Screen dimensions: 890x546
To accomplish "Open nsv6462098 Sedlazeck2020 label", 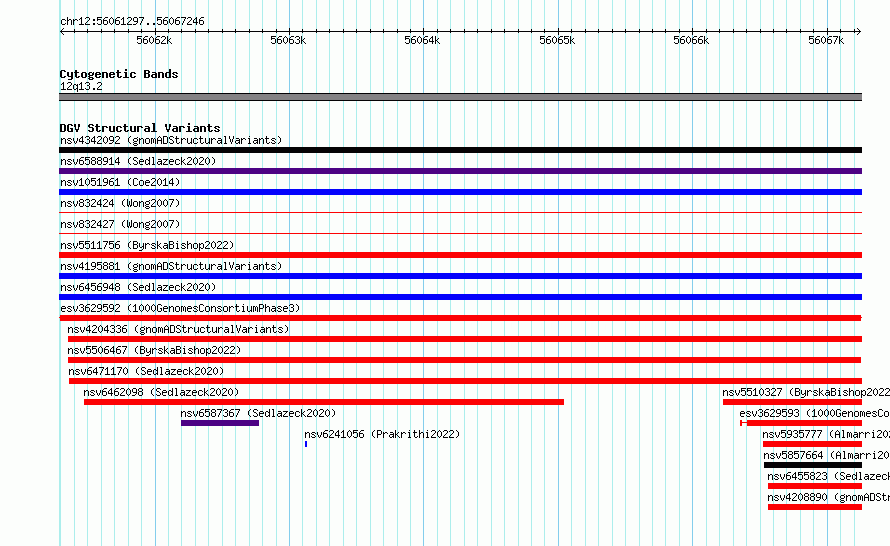I will coord(161,392).
